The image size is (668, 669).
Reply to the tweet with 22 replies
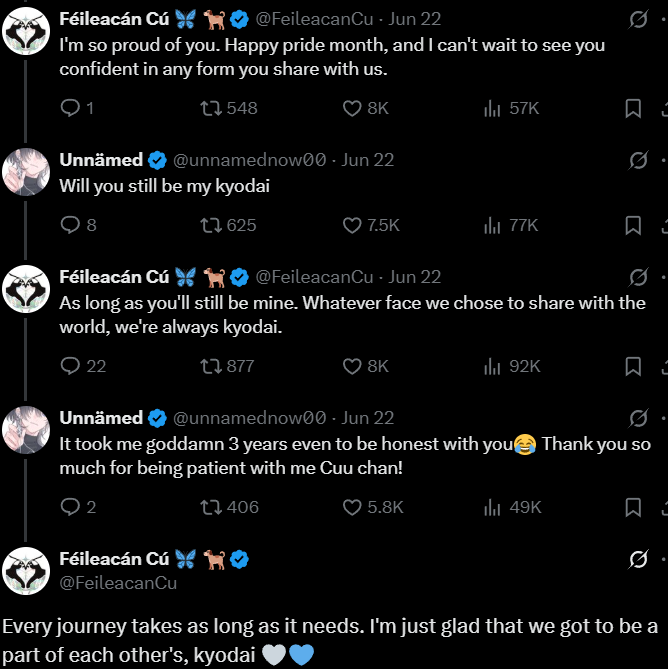(x=70, y=367)
